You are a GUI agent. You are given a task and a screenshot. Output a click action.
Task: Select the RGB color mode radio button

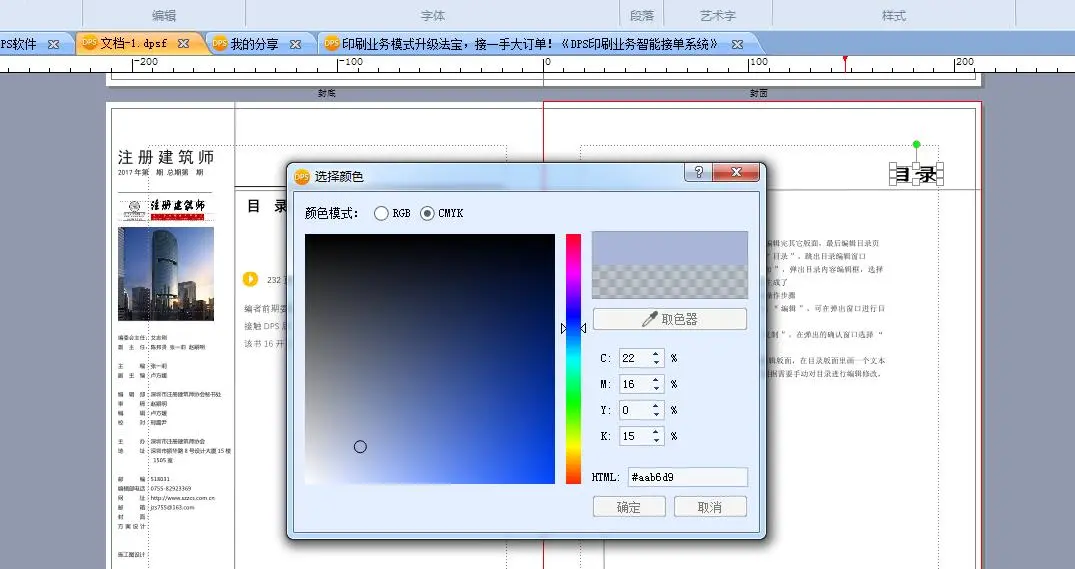tap(381, 213)
